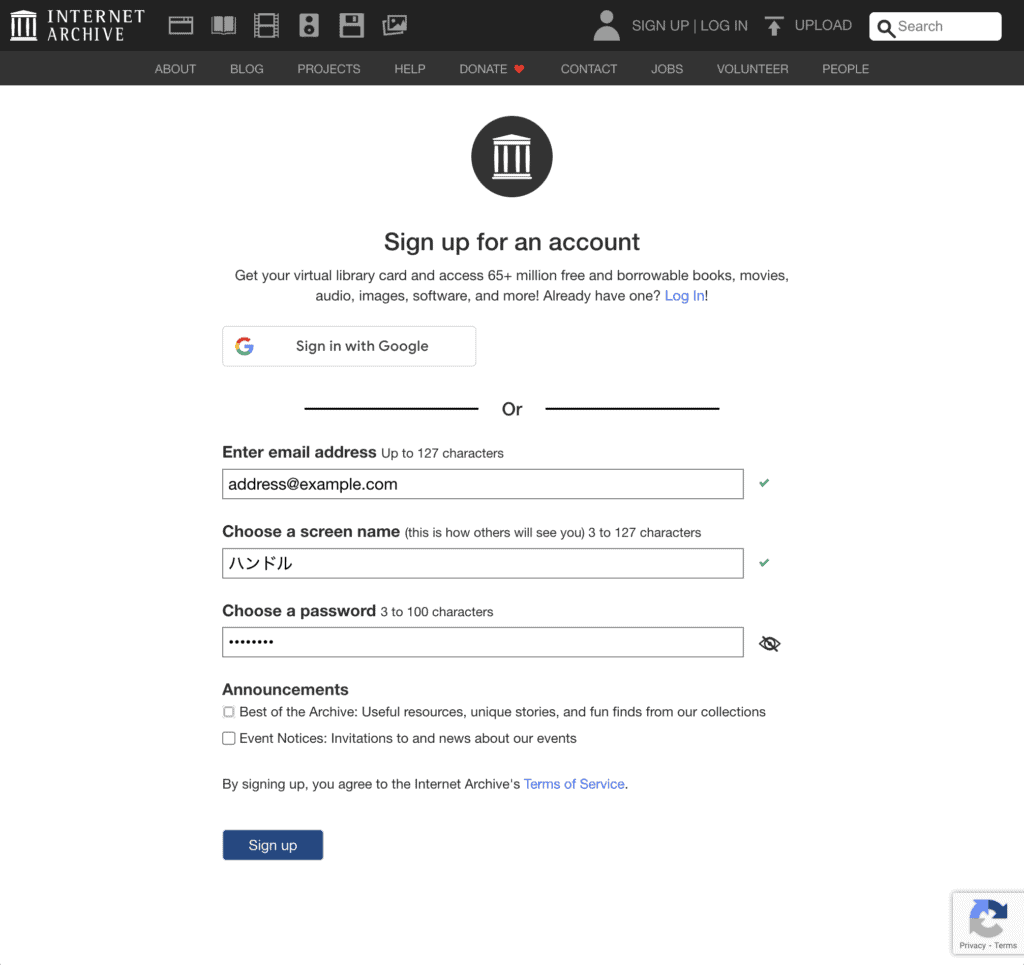The width and height of the screenshot is (1024, 965).
Task: Open the Jobs menu item
Action: click(x=667, y=69)
